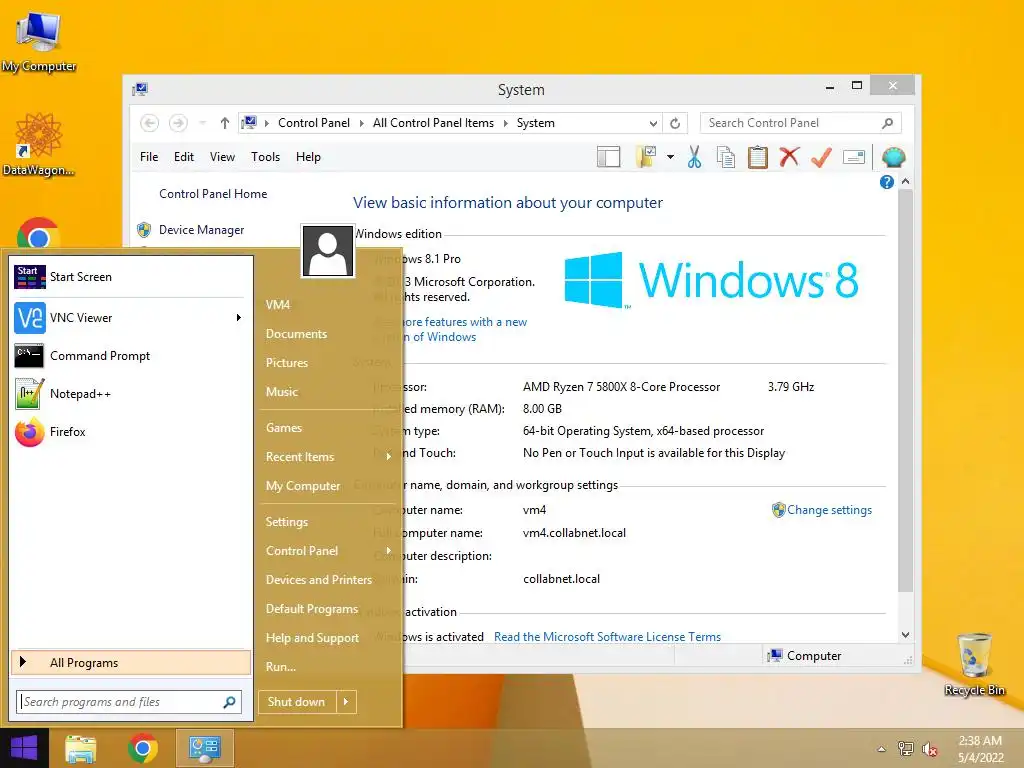Click the muted volume tray icon
The height and width of the screenshot is (768, 1024).
point(930,748)
